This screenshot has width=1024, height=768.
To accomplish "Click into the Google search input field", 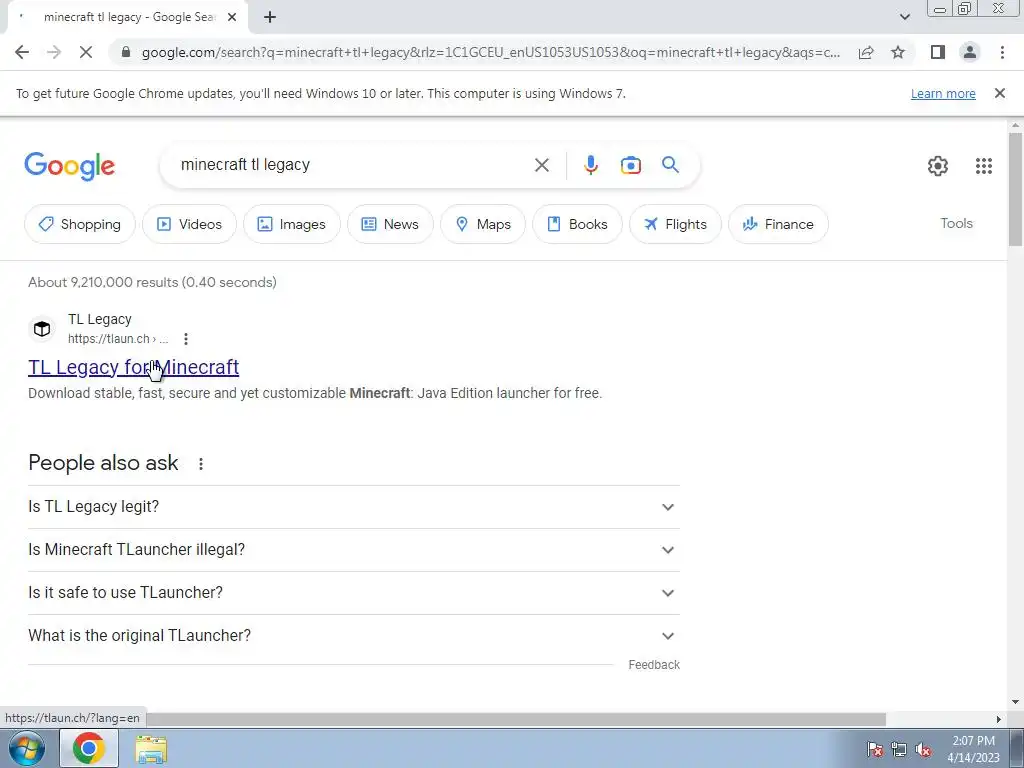I will pos(353,165).
